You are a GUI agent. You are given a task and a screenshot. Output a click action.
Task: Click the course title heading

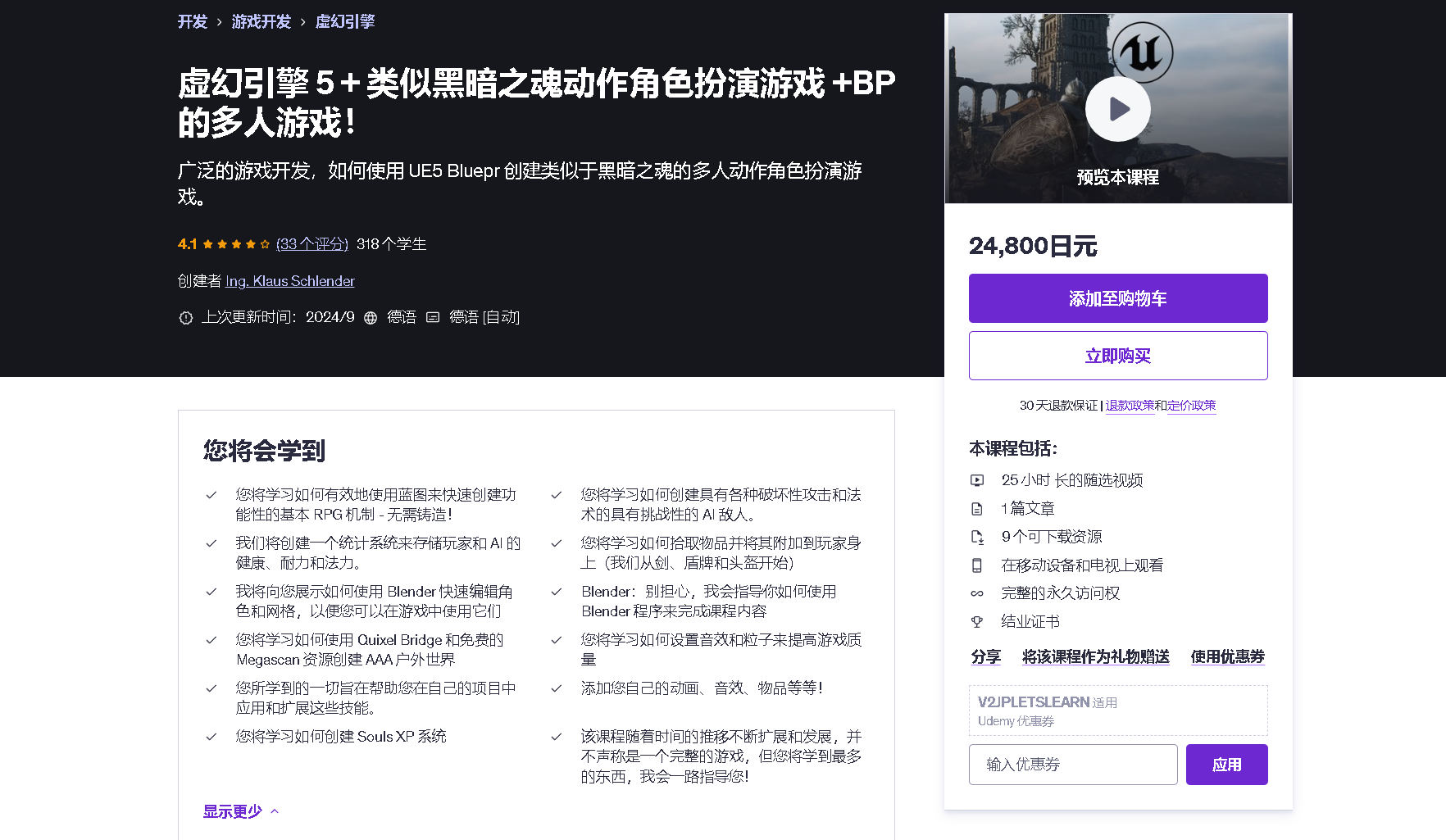[x=537, y=102]
